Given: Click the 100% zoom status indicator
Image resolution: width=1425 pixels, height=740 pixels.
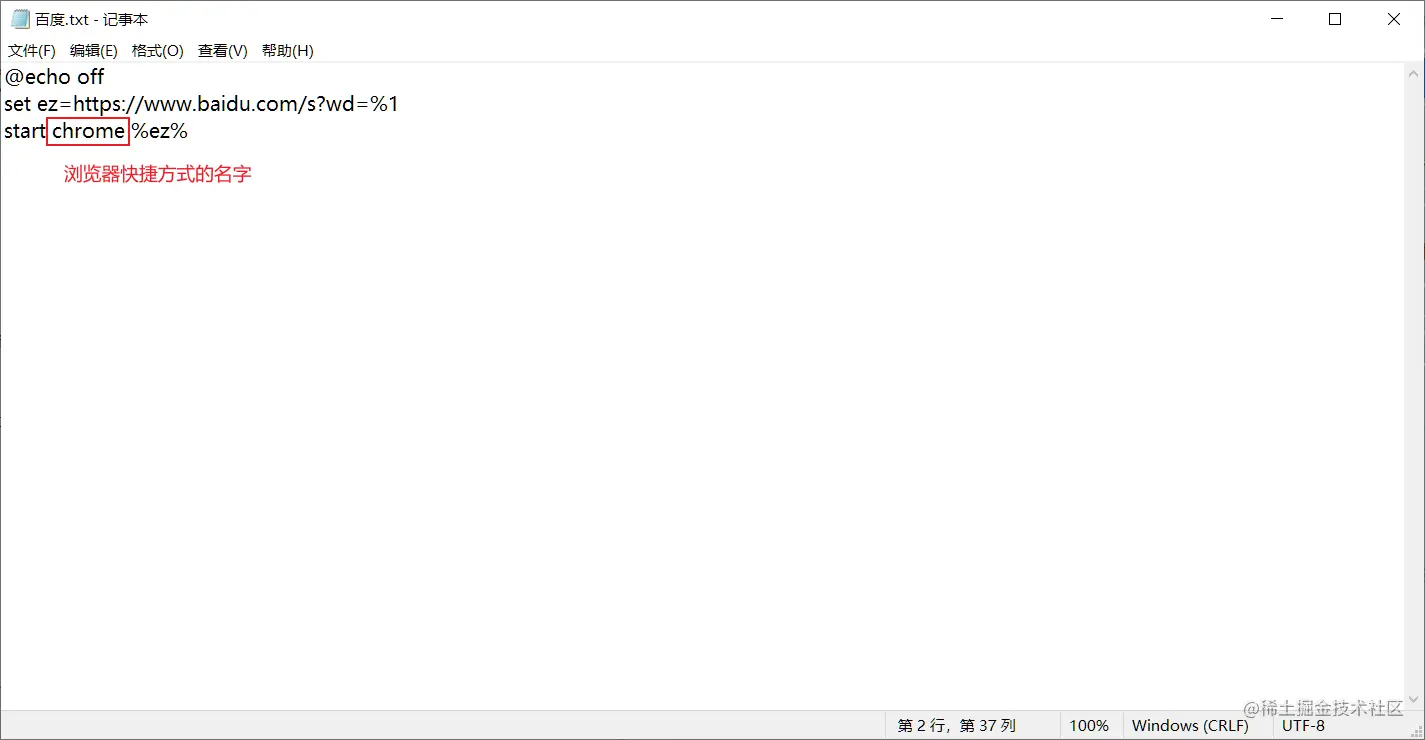Looking at the screenshot, I should tap(1089, 726).
